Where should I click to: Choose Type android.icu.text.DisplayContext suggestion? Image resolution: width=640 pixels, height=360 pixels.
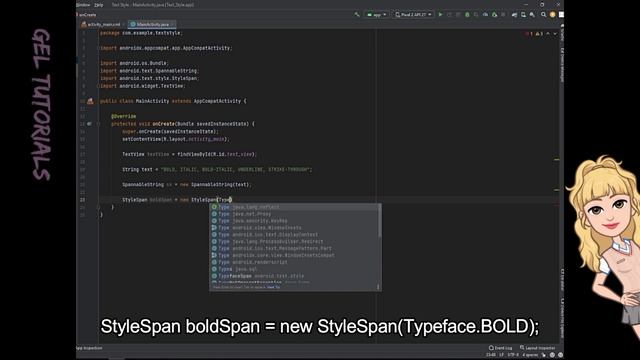[293, 235]
